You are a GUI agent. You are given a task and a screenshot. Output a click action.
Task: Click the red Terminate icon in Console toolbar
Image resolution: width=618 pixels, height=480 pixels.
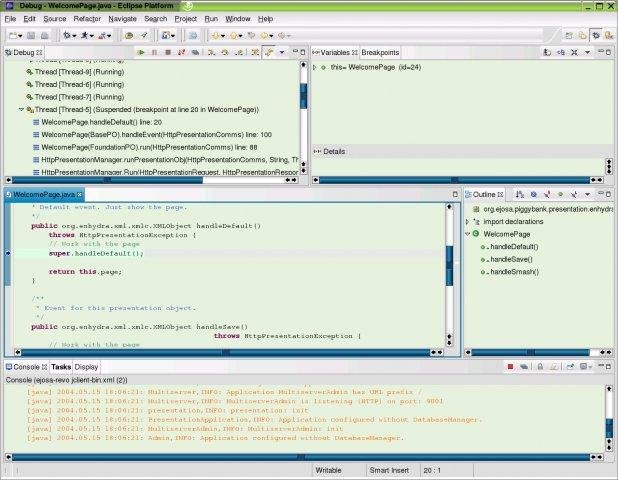pos(510,367)
